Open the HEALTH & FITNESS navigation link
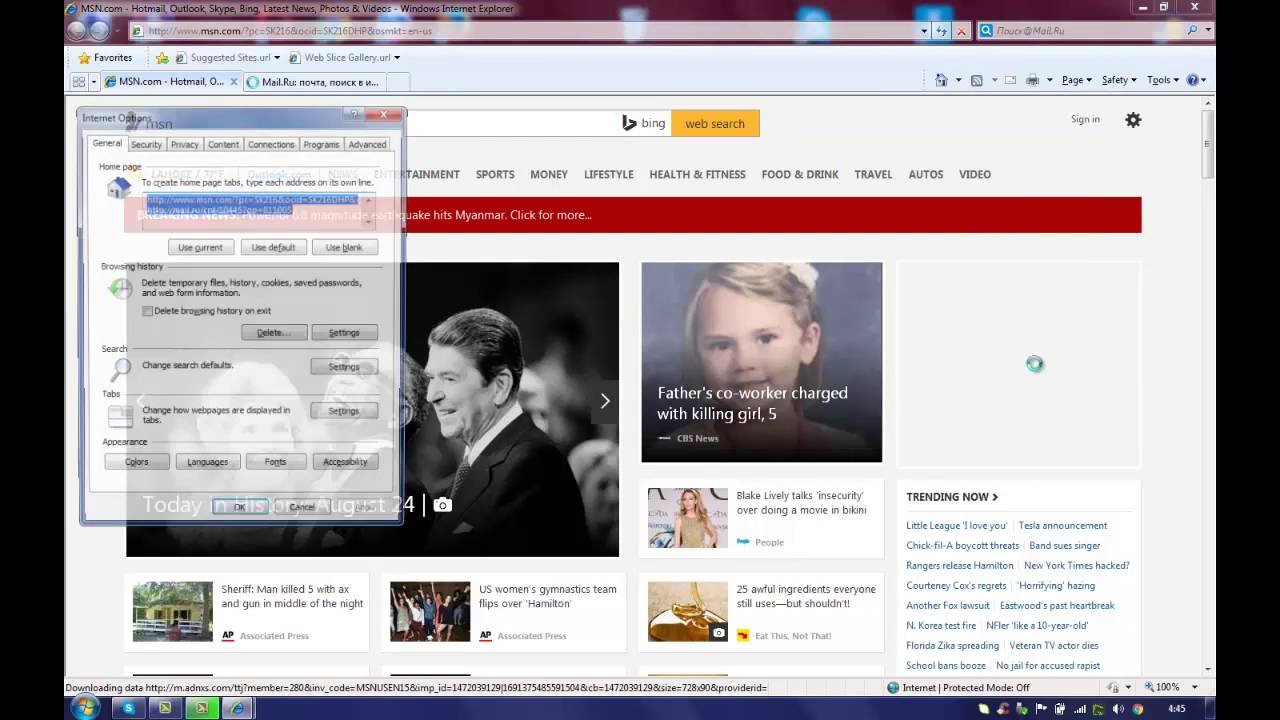This screenshot has height=720, width=1280. 697,174
